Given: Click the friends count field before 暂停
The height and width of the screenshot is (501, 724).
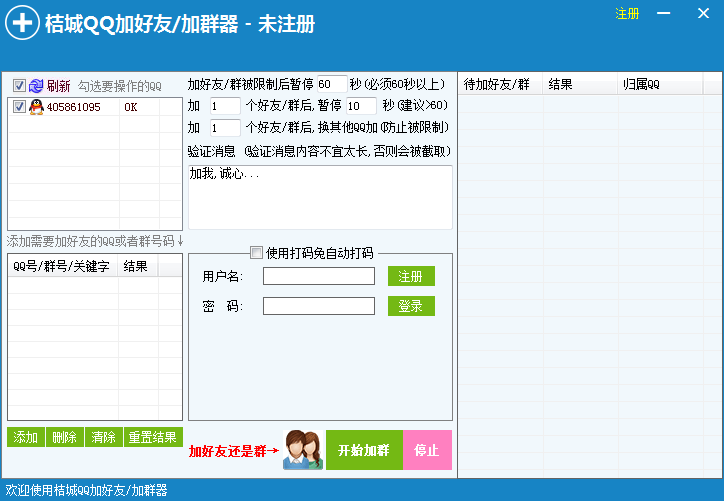Looking at the screenshot, I should pyautogui.click(x=225, y=106).
